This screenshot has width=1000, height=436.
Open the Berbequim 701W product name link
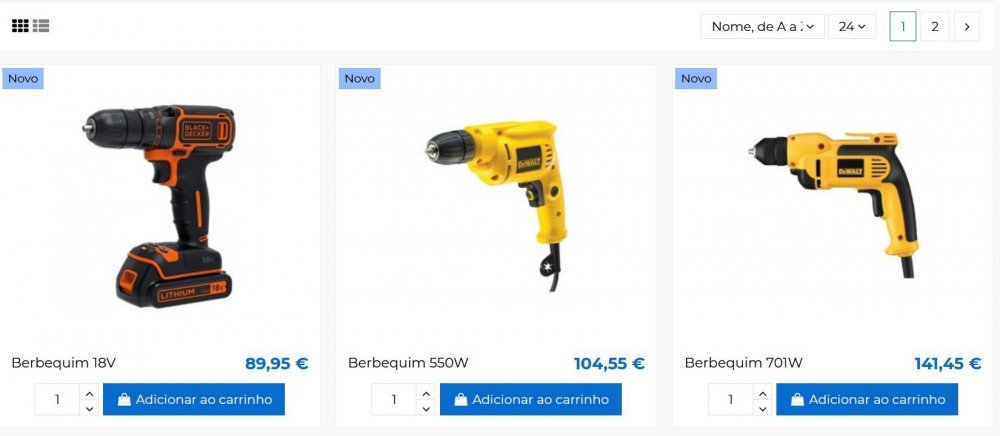tap(744, 363)
